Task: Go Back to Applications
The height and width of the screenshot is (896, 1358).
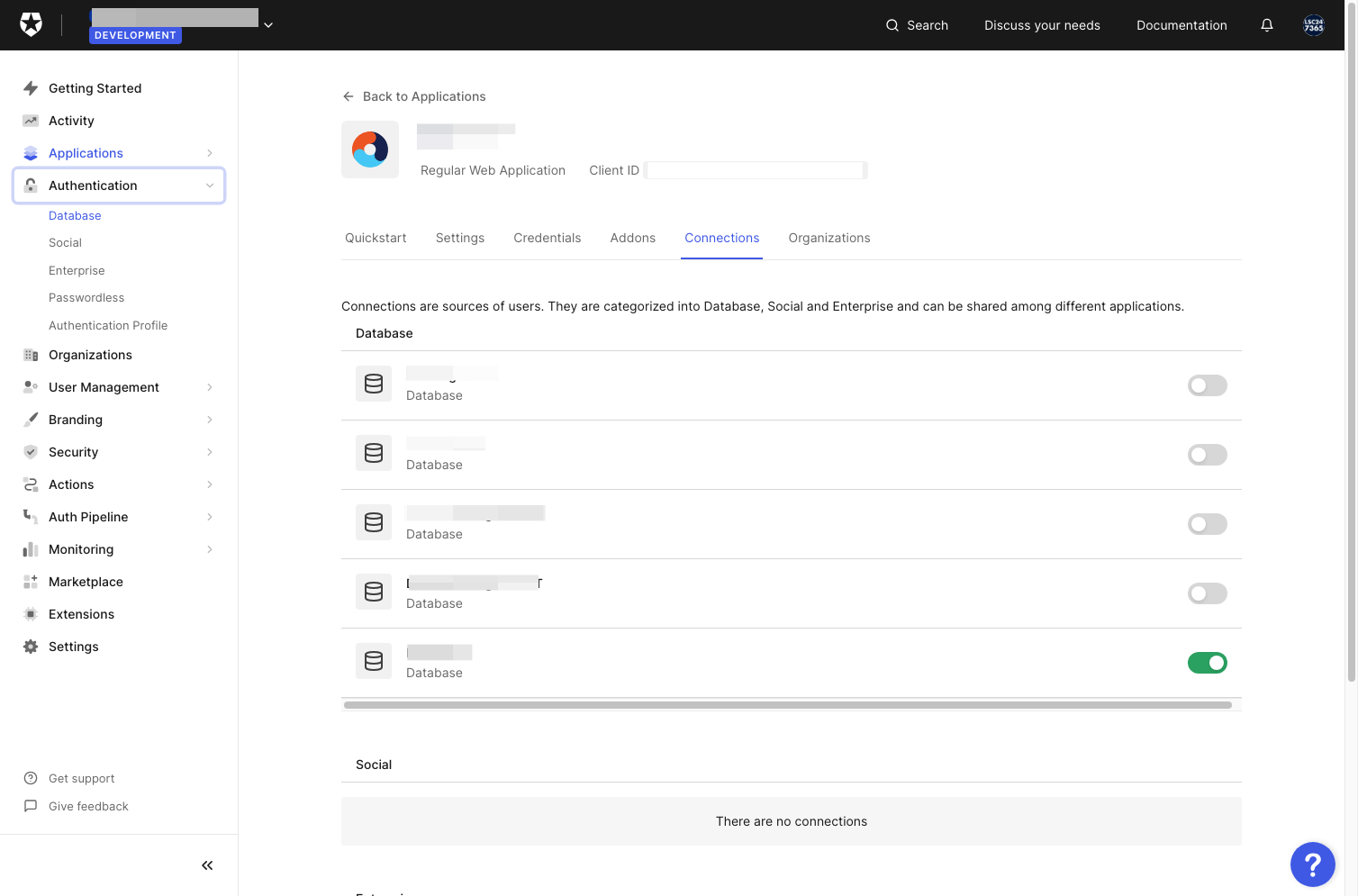Action: 414,96
